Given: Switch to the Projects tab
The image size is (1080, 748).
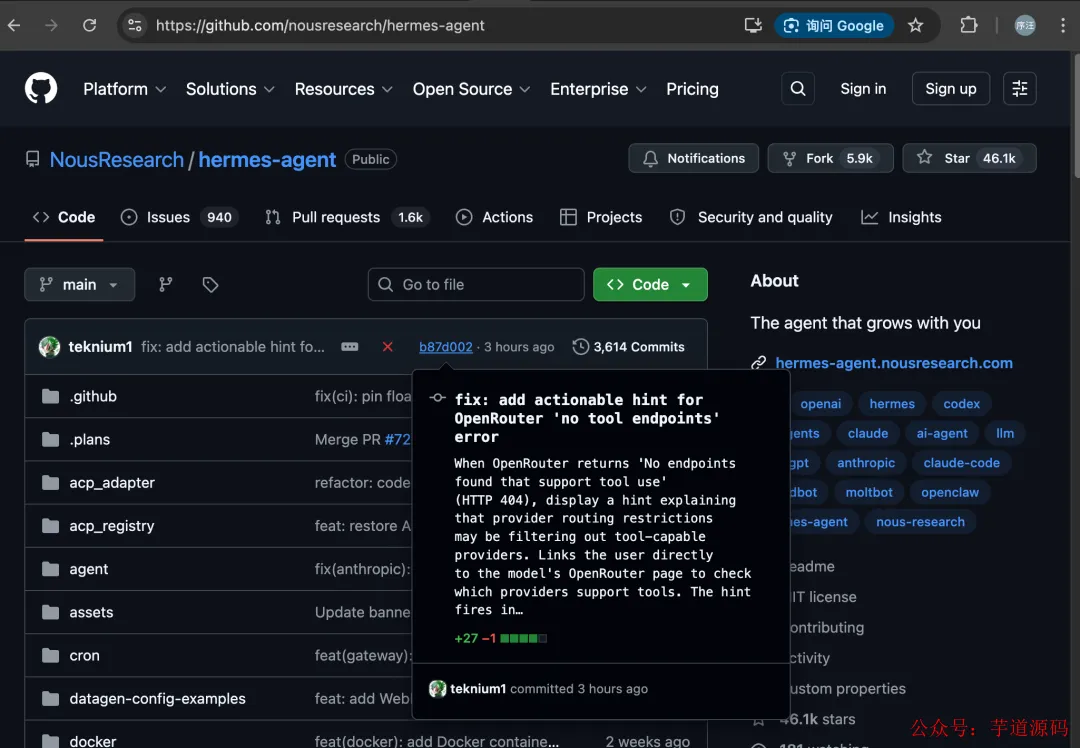Looking at the screenshot, I should [x=601, y=217].
